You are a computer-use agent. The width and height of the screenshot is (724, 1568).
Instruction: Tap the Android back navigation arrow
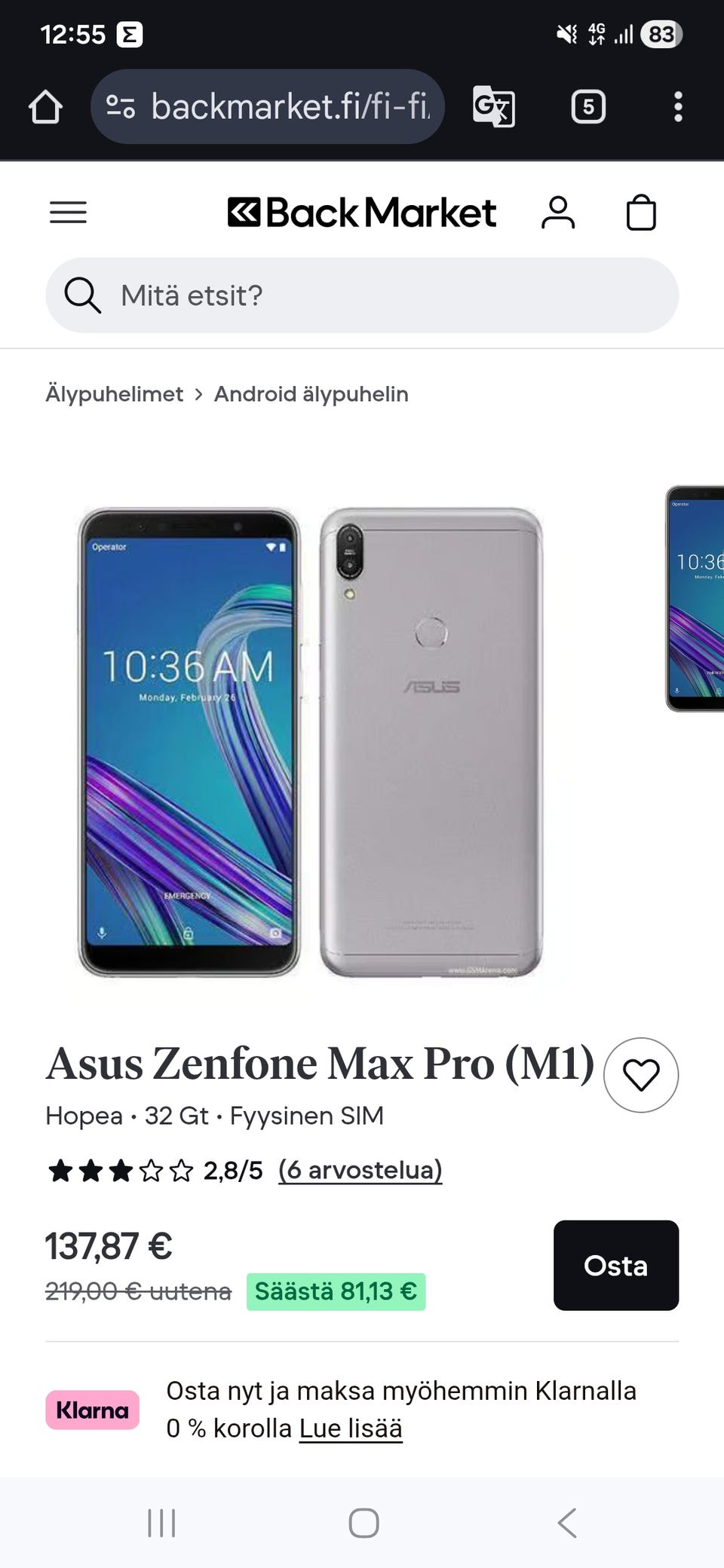tap(567, 1523)
